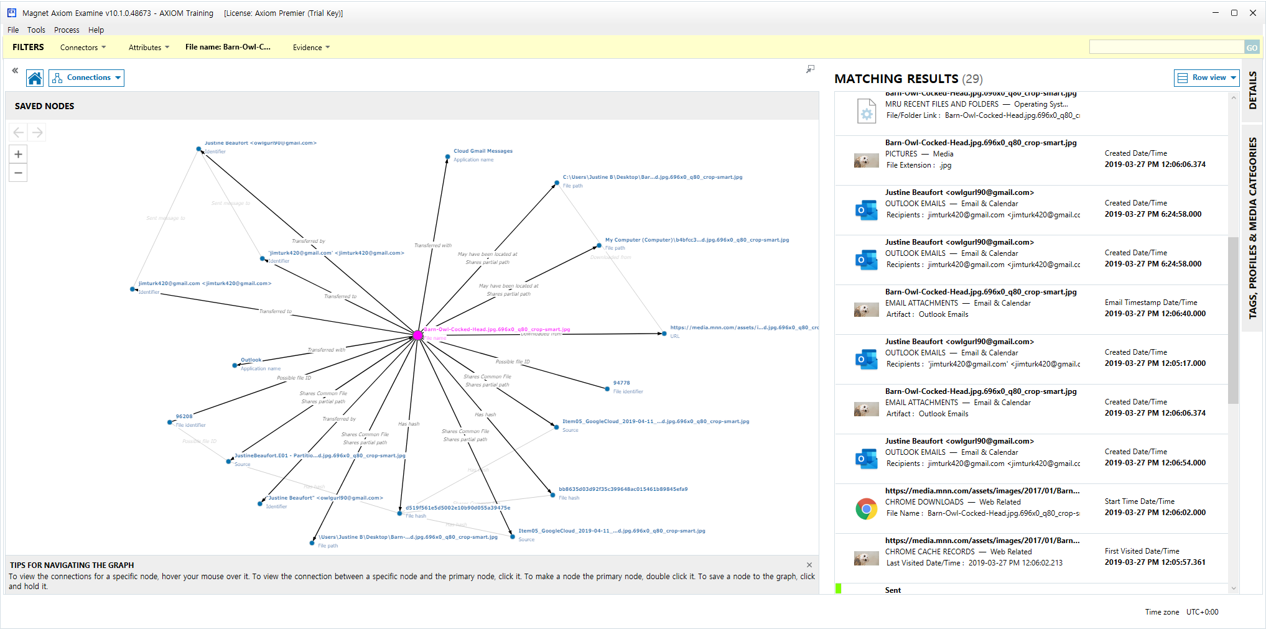Click the Chrome icon in Chrome Downloads result
Screen dimensions: 1266x629
tap(866, 509)
